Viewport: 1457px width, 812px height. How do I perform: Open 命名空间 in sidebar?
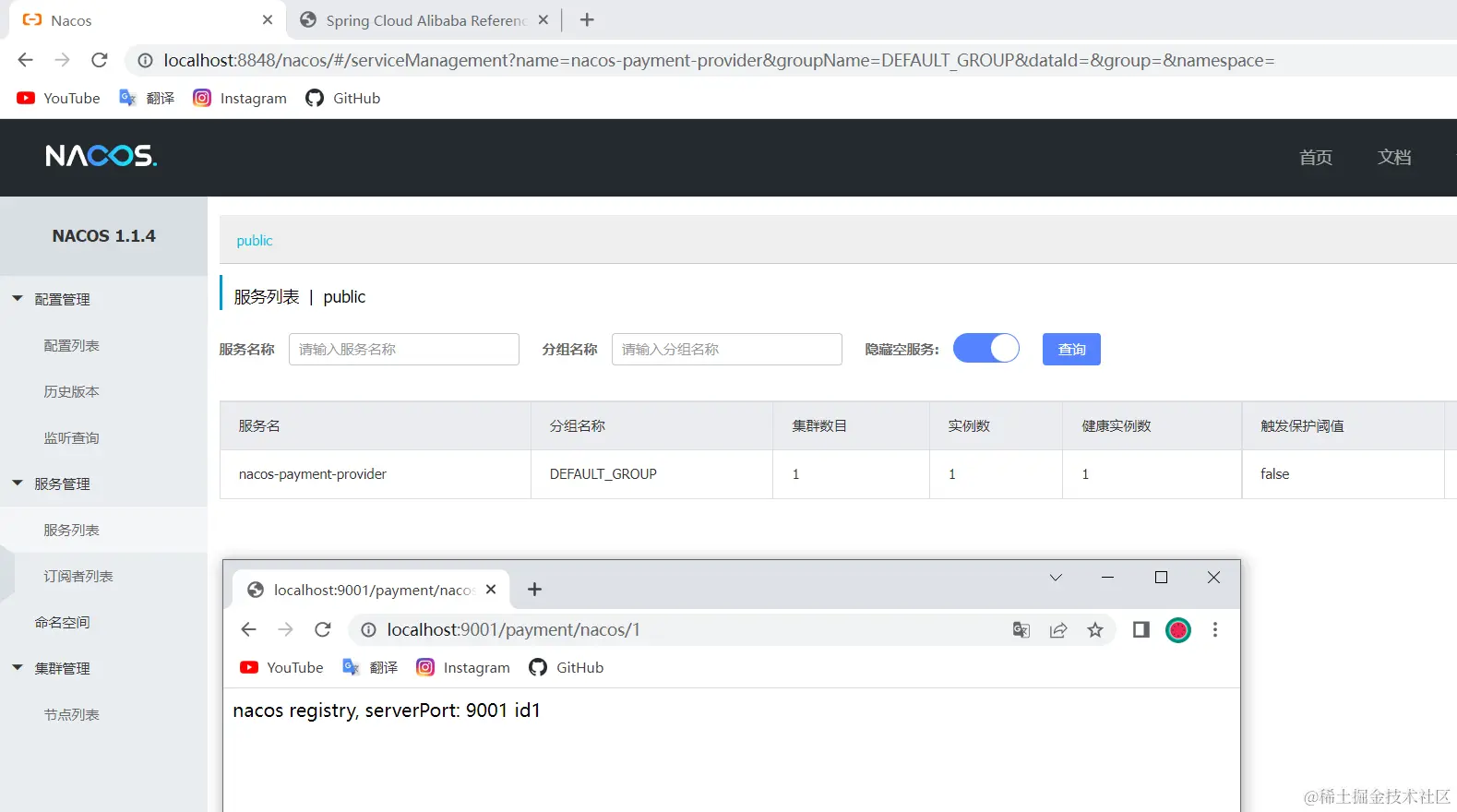(x=62, y=622)
